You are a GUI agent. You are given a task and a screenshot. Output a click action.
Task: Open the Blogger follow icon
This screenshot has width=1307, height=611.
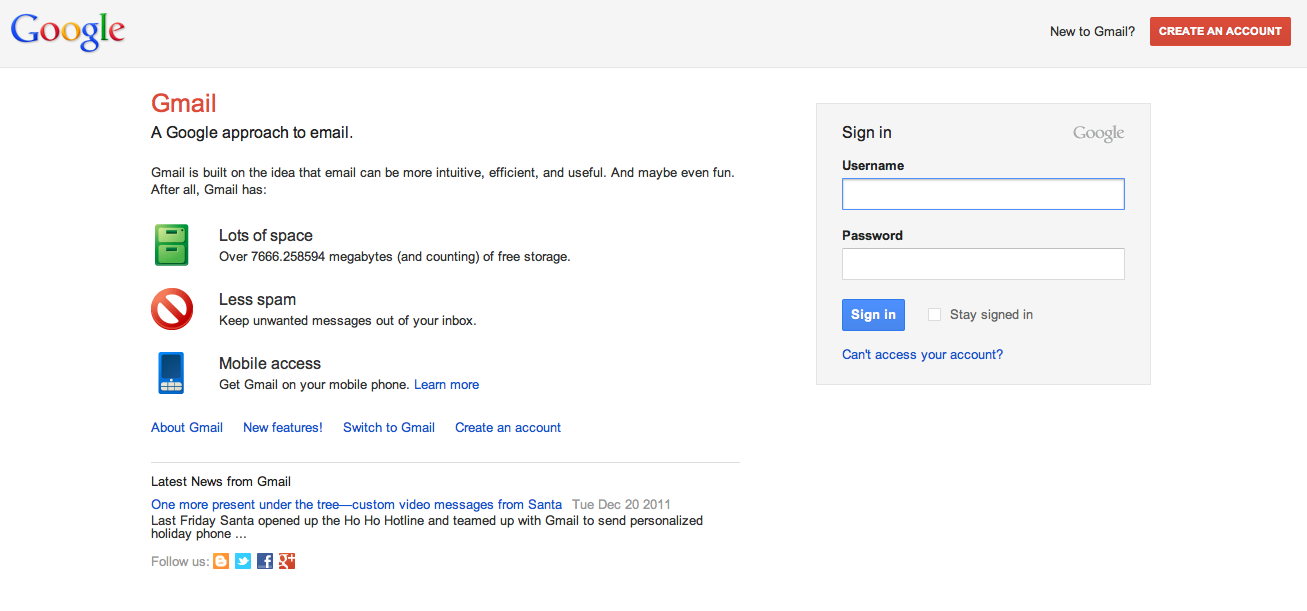(x=221, y=561)
